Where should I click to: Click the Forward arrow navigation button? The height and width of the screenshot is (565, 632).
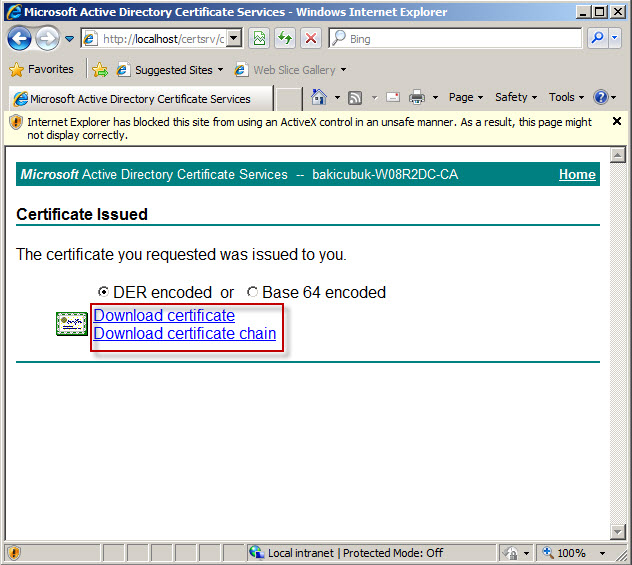point(47,39)
